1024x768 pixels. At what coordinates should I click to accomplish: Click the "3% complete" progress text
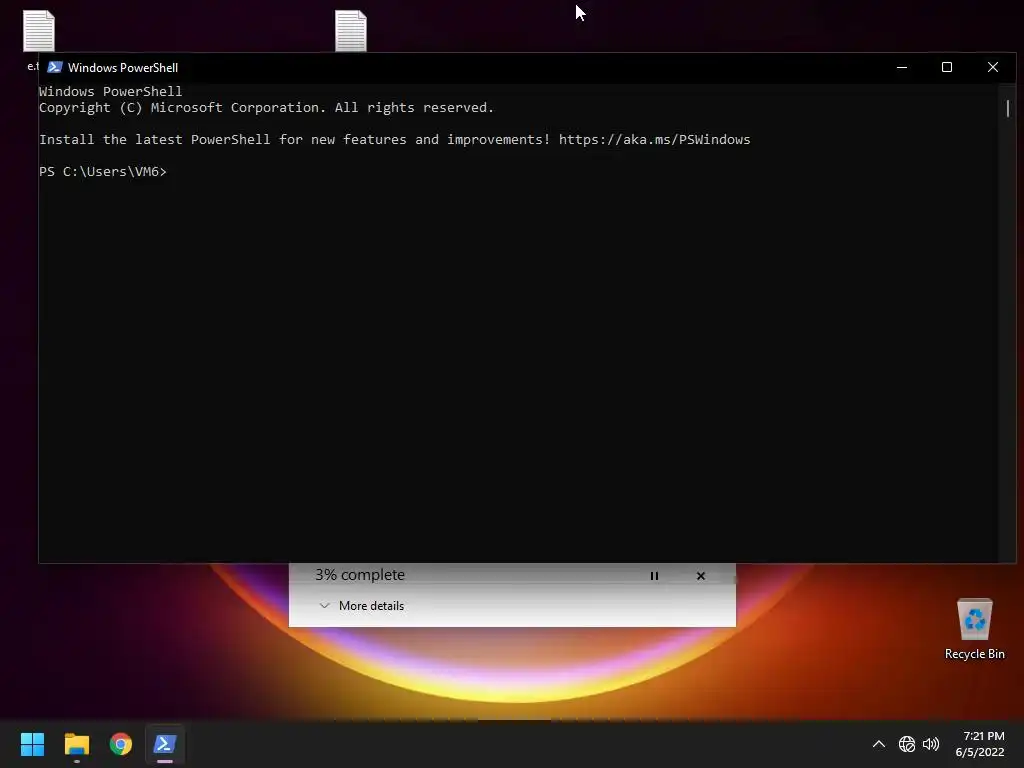point(360,575)
